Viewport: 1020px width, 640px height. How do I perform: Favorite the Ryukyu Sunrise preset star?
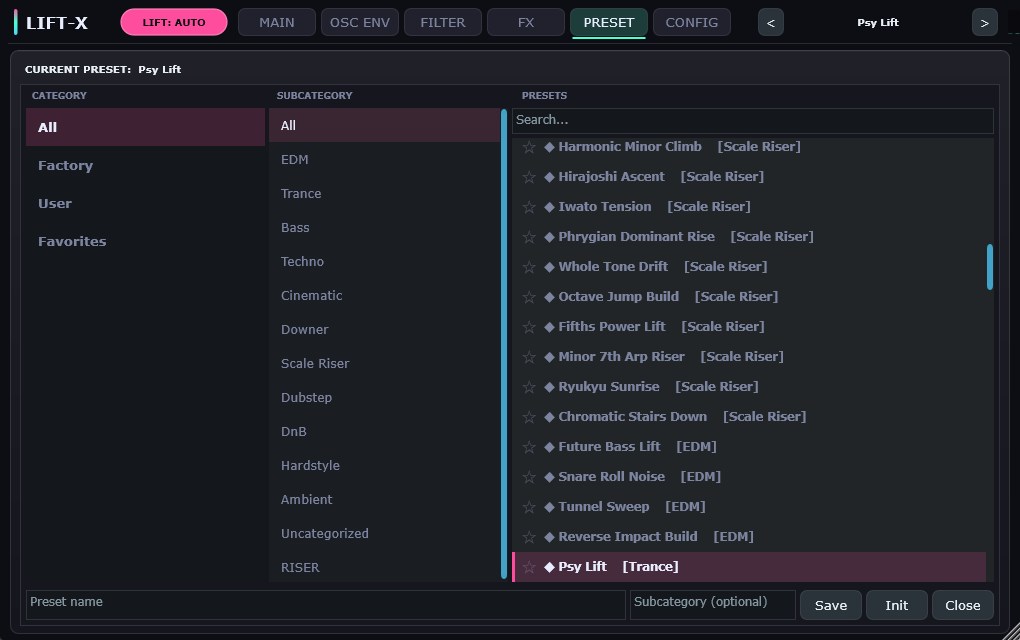pyautogui.click(x=529, y=387)
